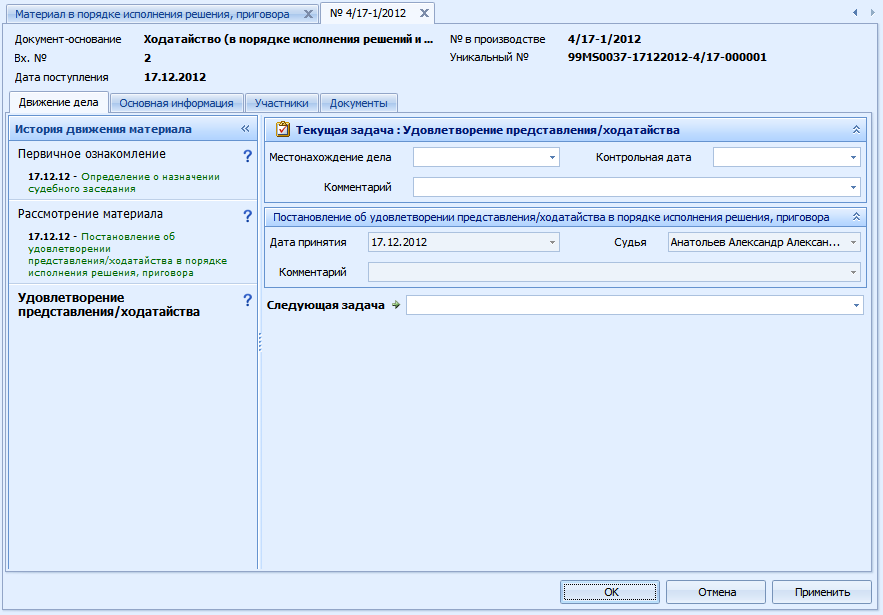Click the № в производстве value 4/17-1/2012
Screen dimensions: 883x615
coord(604,39)
